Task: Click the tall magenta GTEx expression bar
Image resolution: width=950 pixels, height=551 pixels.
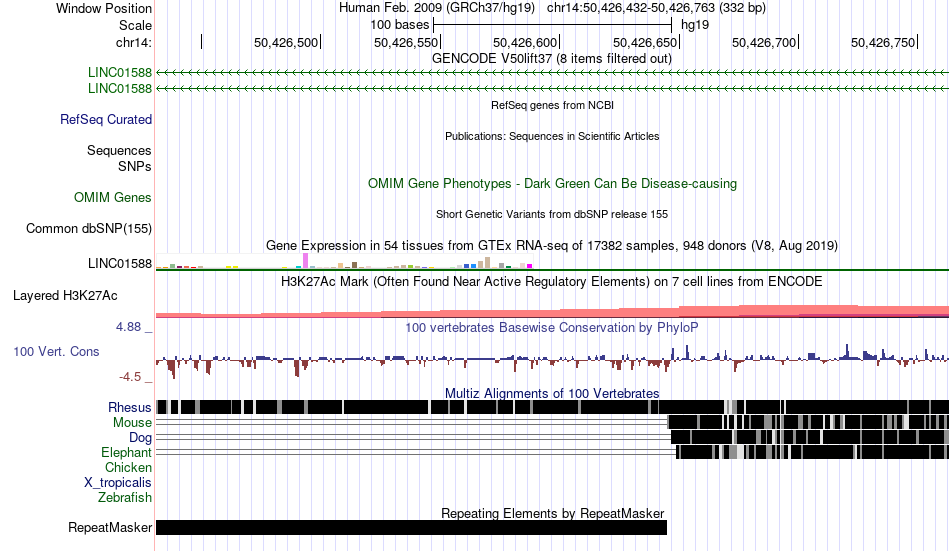Action: point(305,261)
